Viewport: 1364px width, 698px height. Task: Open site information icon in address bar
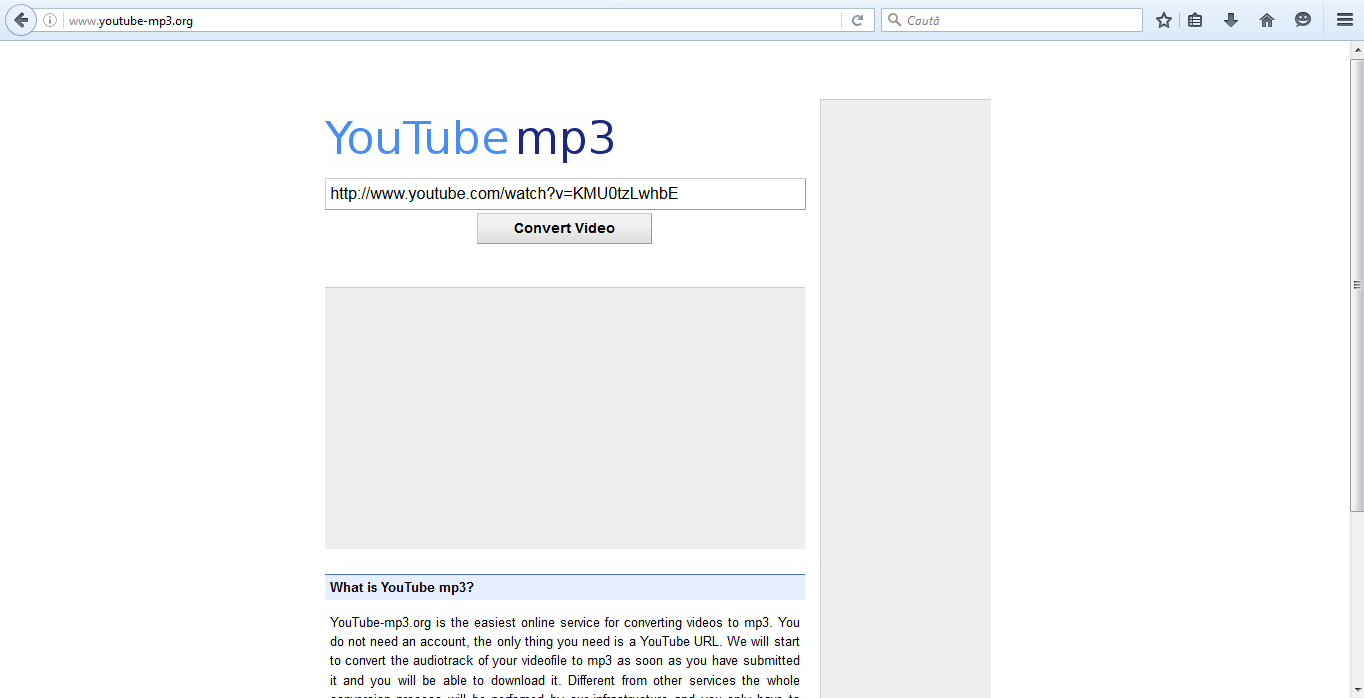50,20
